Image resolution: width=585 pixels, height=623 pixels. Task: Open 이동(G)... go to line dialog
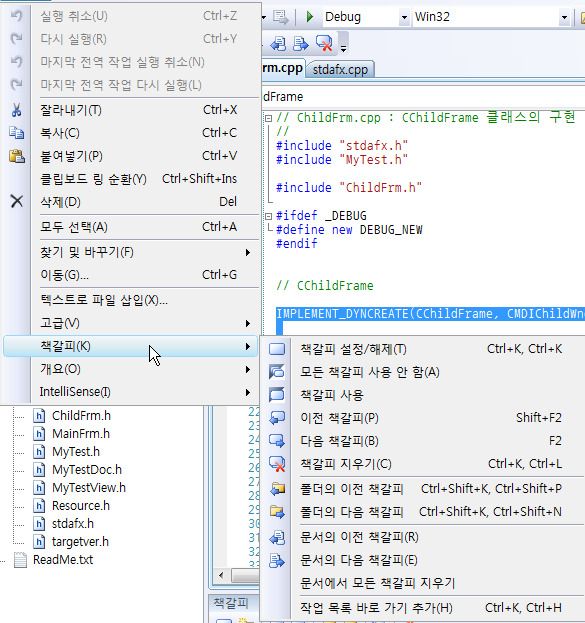click(x=131, y=275)
